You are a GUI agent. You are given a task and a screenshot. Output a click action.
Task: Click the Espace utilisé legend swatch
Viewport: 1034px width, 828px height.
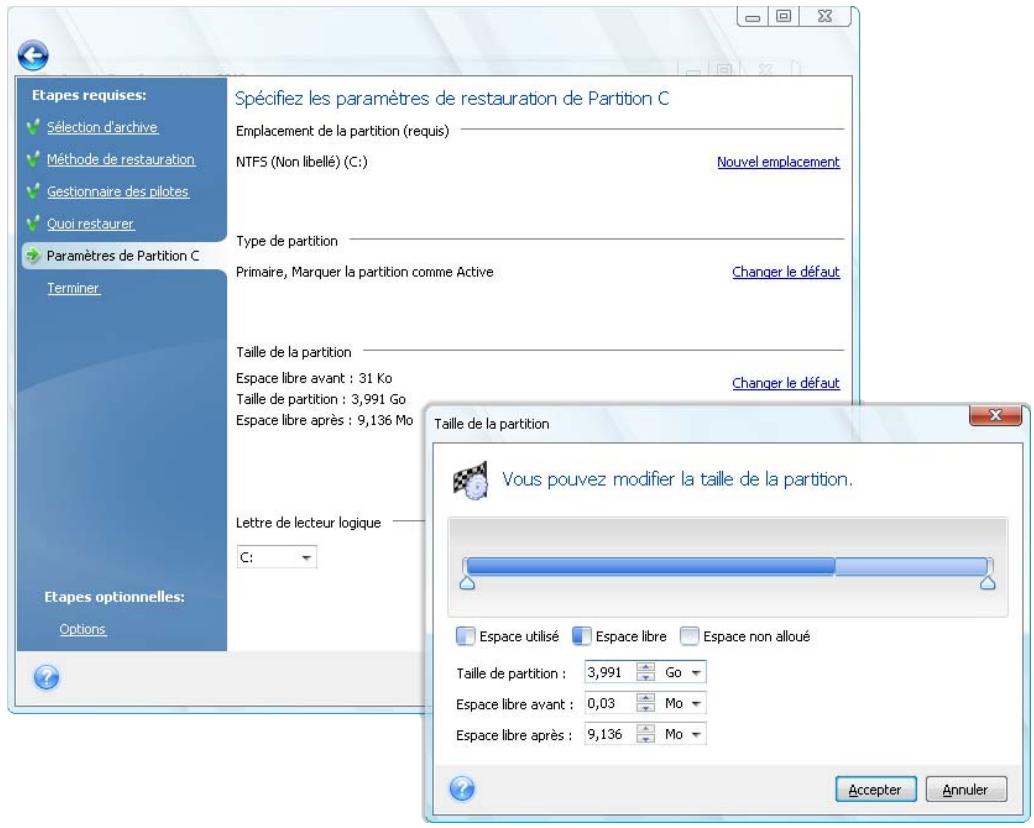[466, 636]
